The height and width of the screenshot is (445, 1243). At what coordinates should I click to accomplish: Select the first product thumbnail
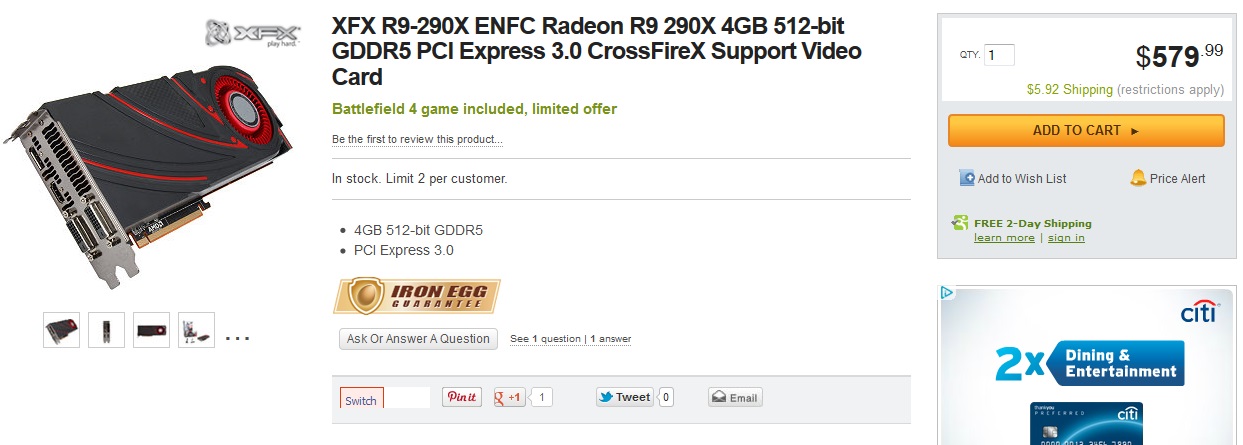61,330
